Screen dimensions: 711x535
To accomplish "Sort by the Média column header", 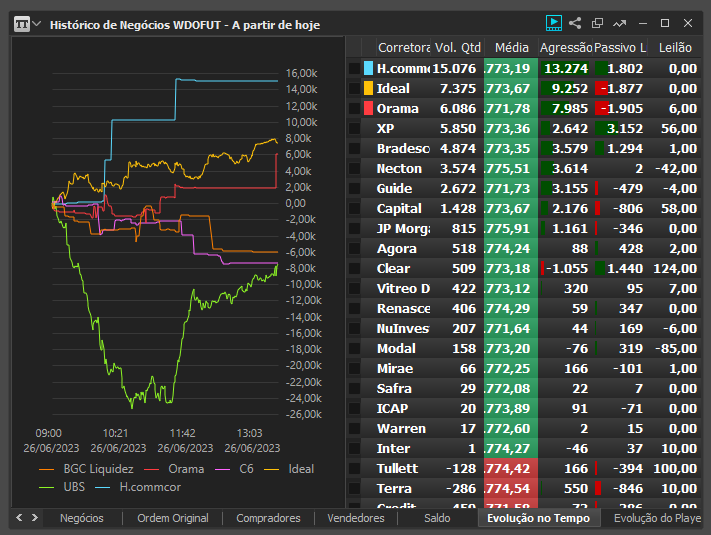I will click(x=511, y=48).
